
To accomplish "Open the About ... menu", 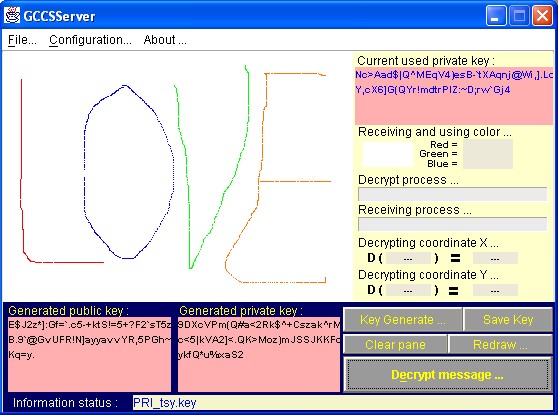I will point(165,40).
